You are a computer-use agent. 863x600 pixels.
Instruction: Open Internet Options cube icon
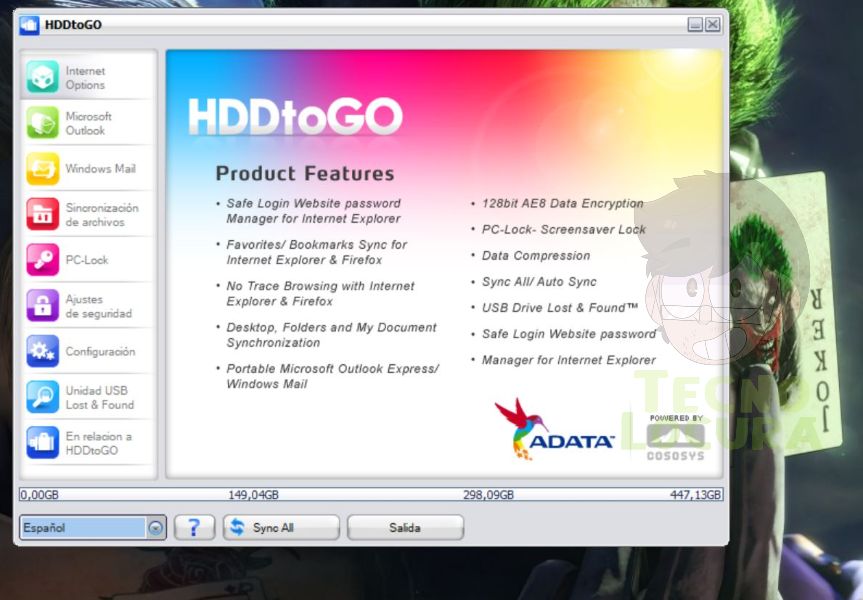(42, 77)
